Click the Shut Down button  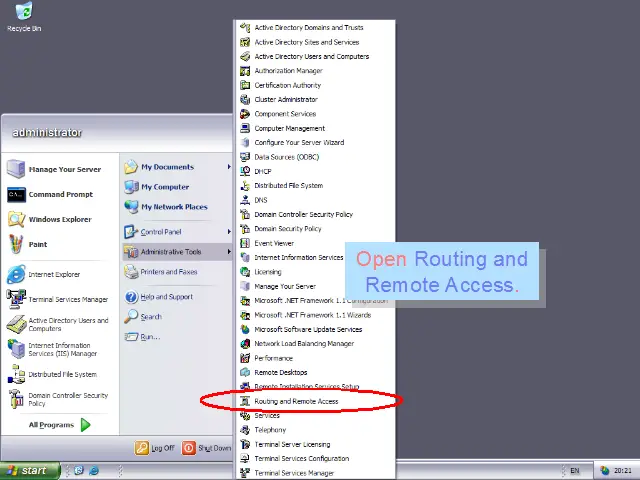click(207, 448)
